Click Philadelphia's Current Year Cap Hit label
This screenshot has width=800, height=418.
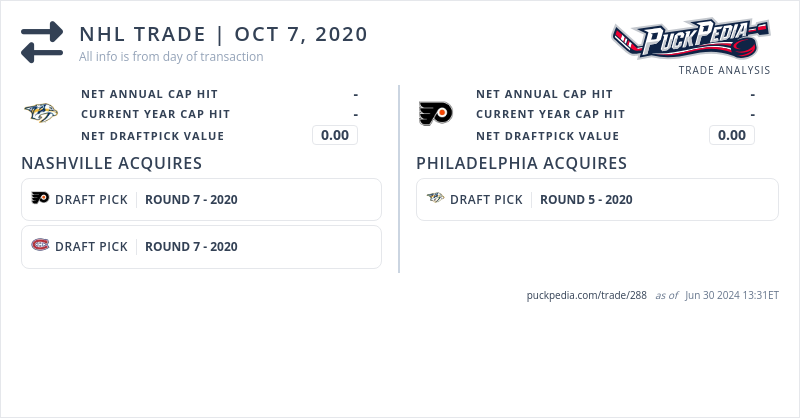pyautogui.click(x=550, y=114)
